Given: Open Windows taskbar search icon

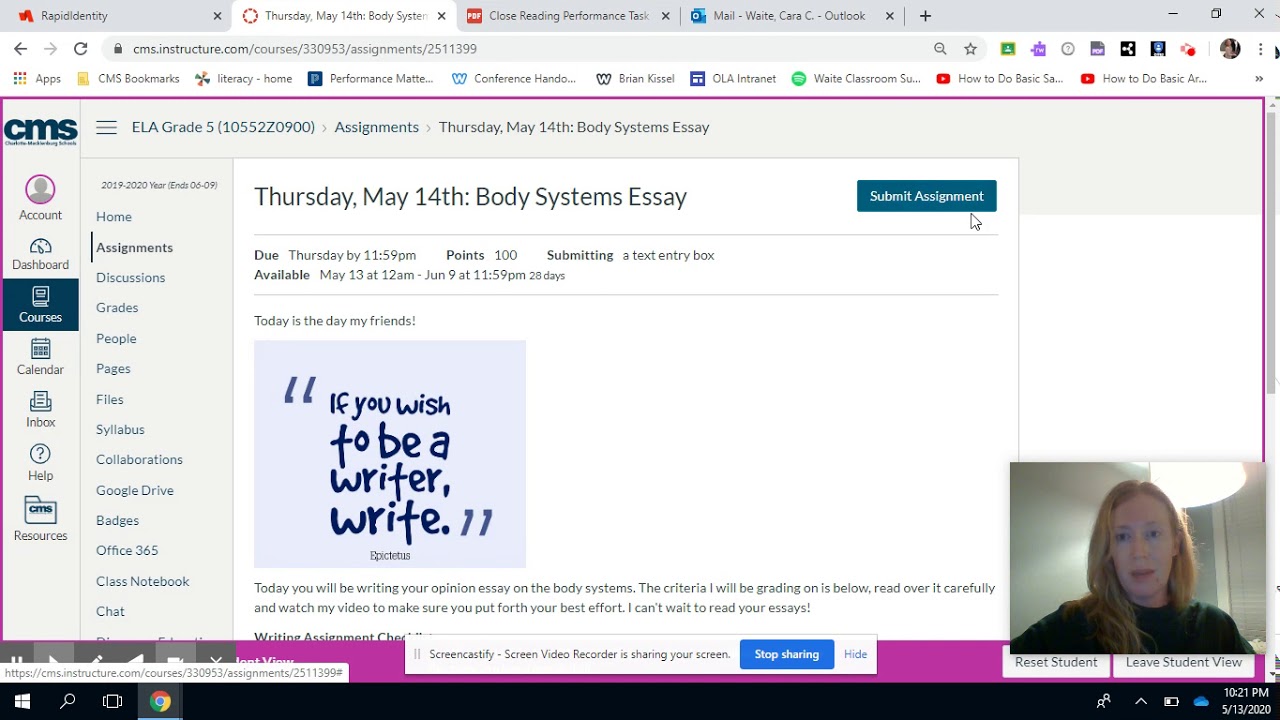Looking at the screenshot, I should (x=68, y=701).
